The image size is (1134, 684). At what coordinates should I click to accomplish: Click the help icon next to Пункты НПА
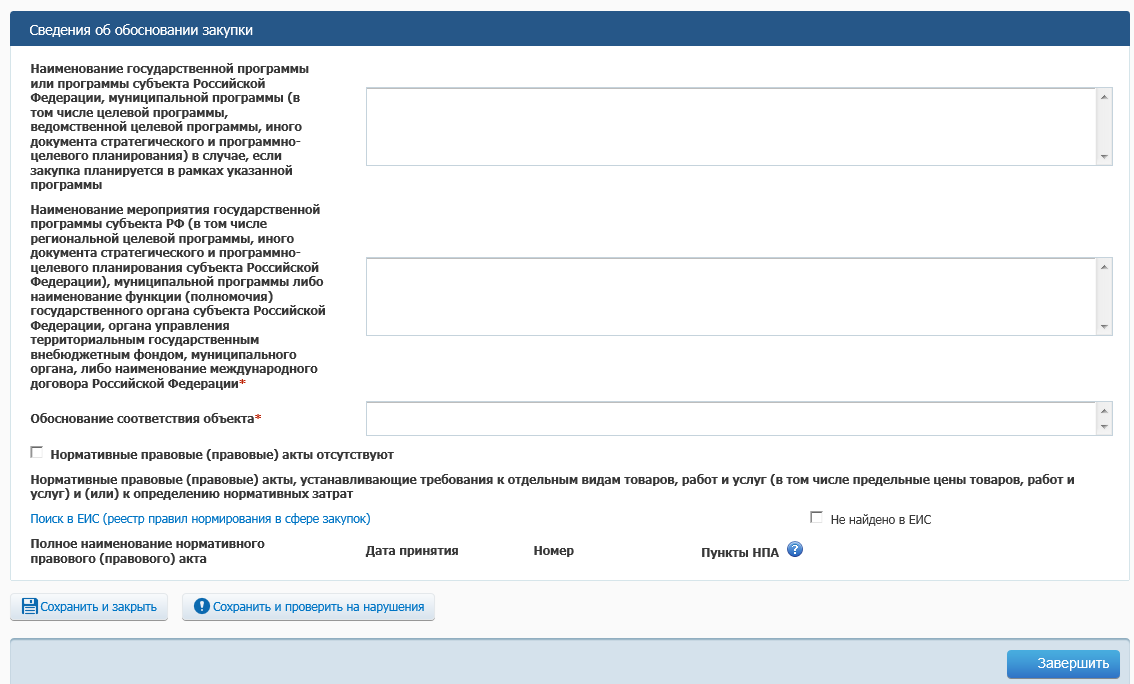(x=795, y=549)
